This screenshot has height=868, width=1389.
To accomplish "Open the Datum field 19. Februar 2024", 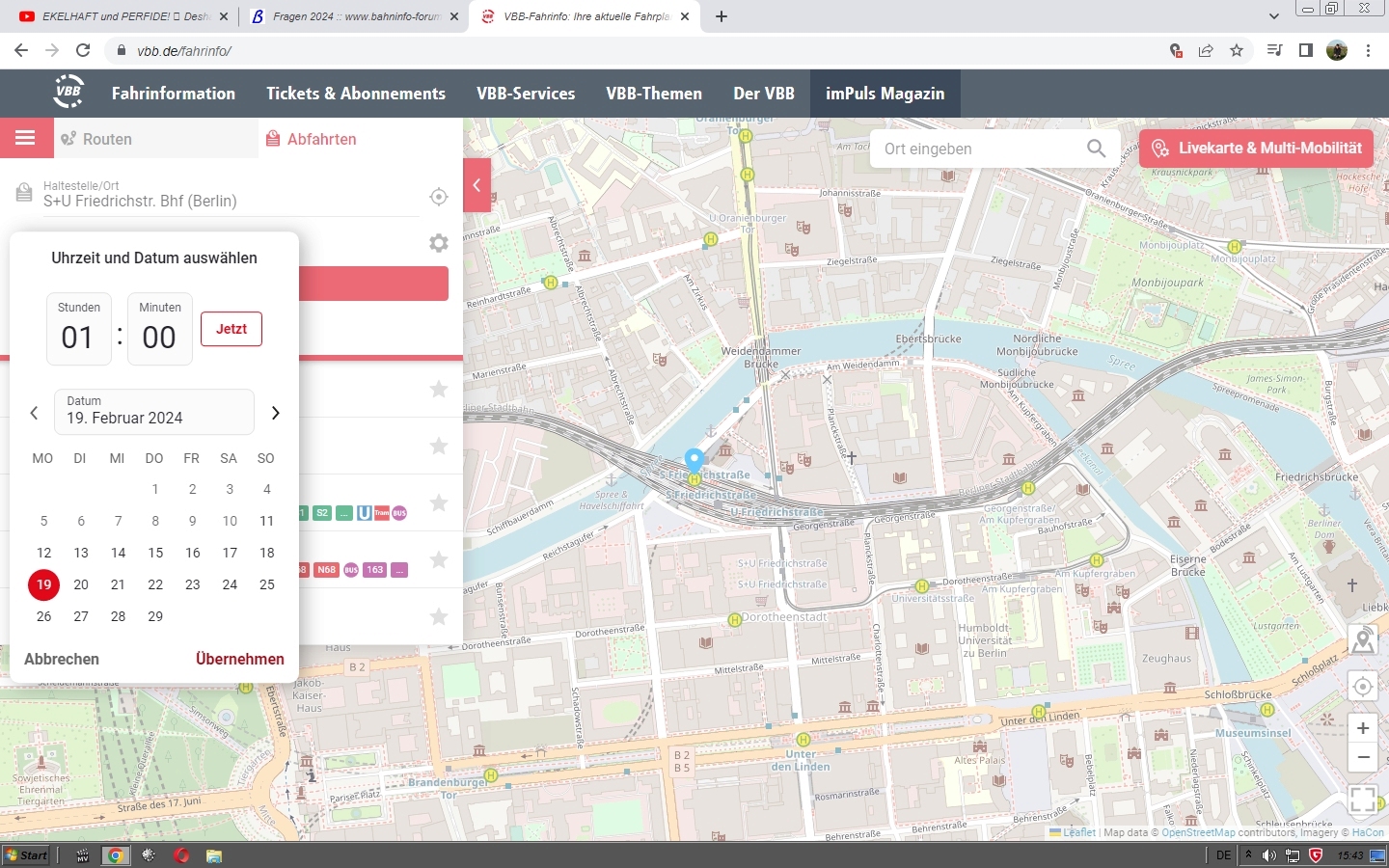I will pyautogui.click(x=154, y=412).
